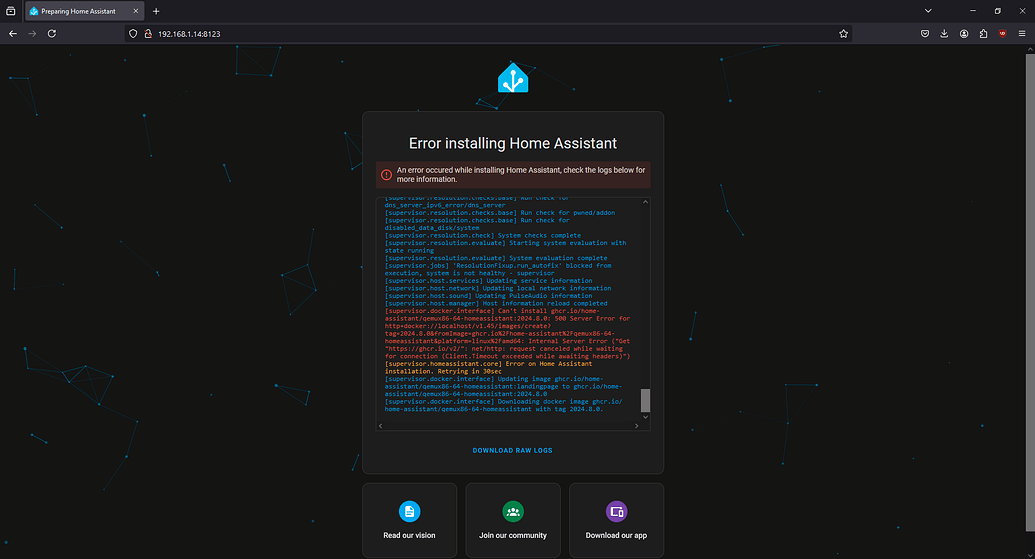Screen dimensions: 1035x559
Task: Click the red error alert icon
Action: point(386,175)
